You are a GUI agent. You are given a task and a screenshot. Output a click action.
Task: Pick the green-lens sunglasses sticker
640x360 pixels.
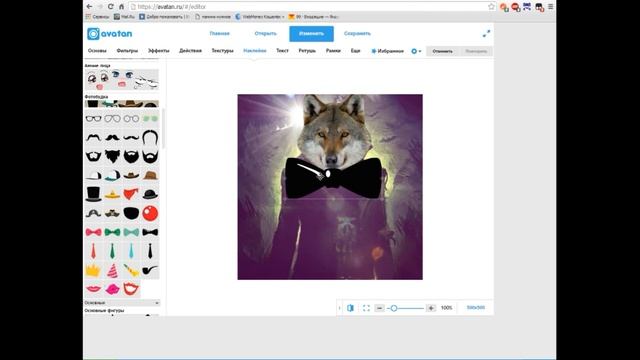pyautogui.click(x=150, y=119)
